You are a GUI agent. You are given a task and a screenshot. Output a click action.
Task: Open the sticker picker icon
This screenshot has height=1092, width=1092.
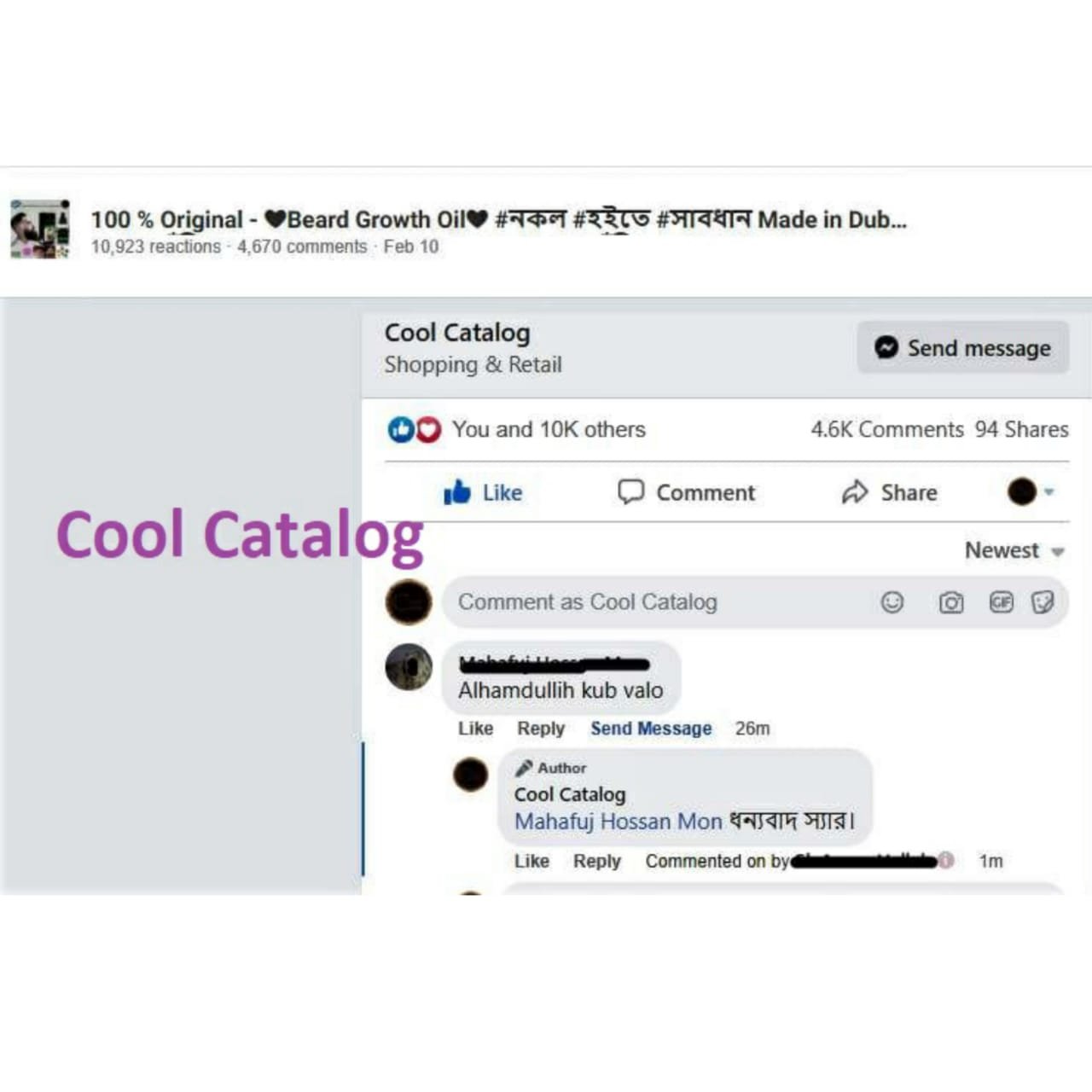1043,602
